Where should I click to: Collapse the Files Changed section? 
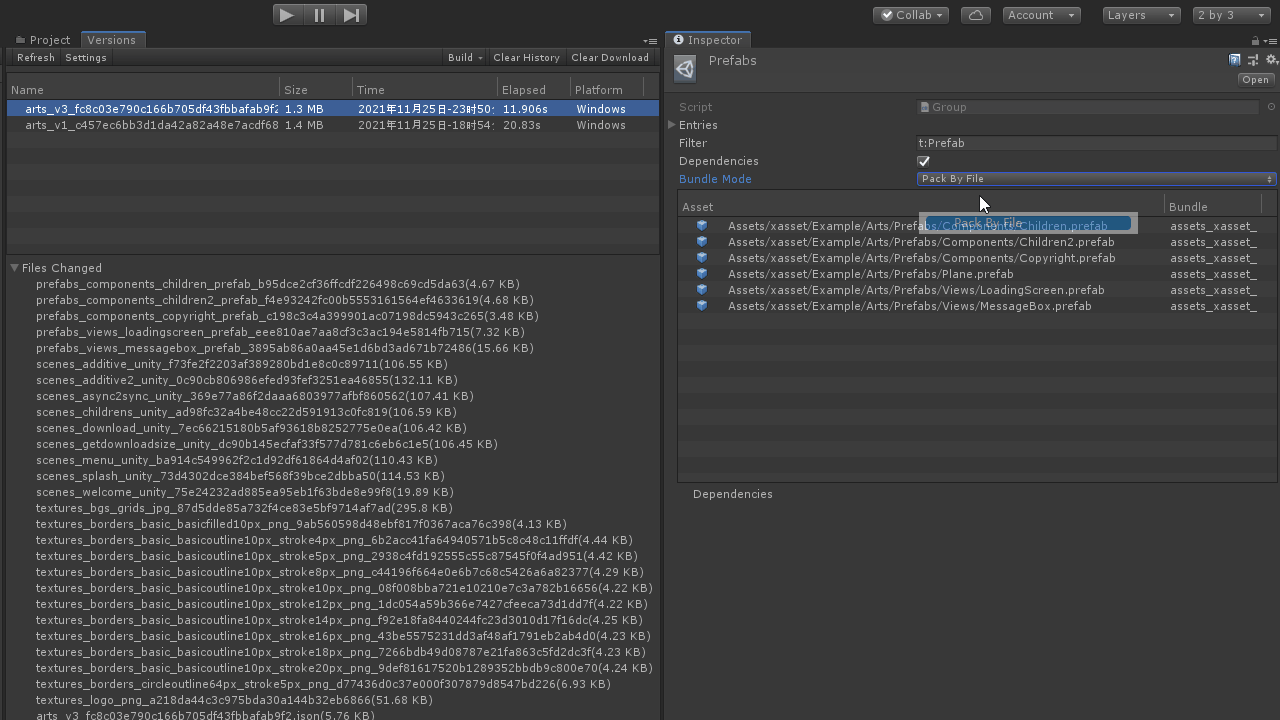tap(15, 268)
